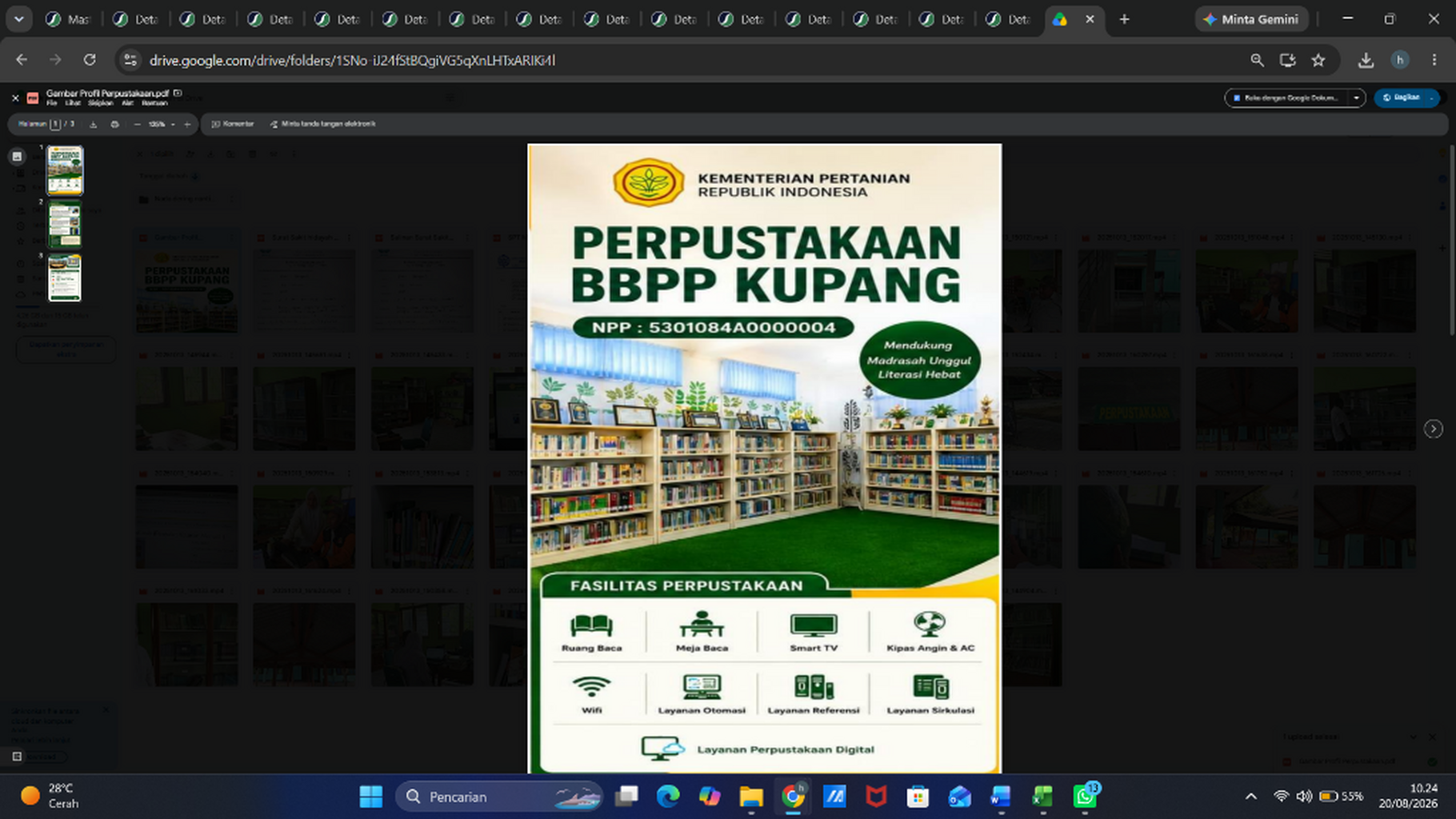Zoom in with the plus icon
This screenshot has width=1456, height=819.
click(187, 124)
